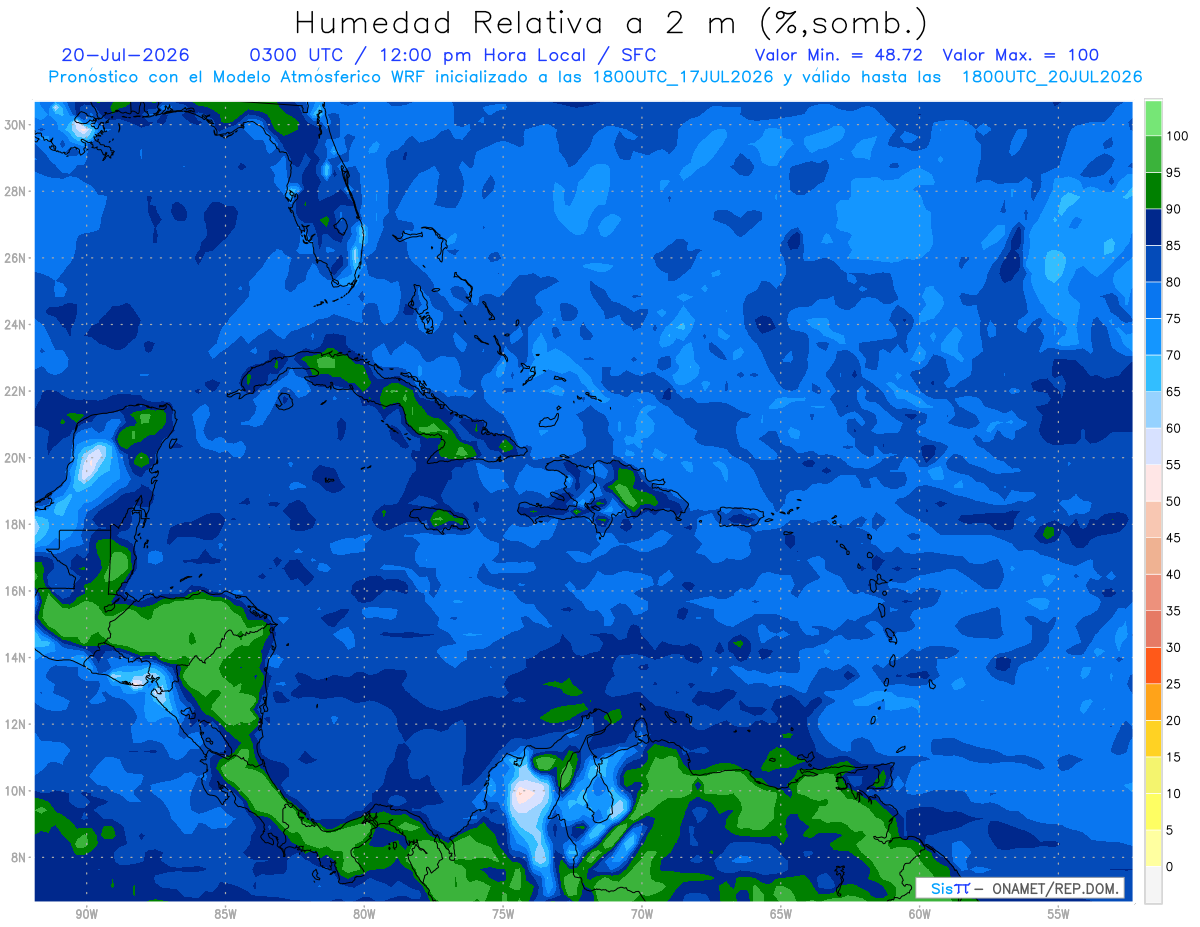Click the 60W longitude axis label
1200x927 pixels.
coord(920,914)
